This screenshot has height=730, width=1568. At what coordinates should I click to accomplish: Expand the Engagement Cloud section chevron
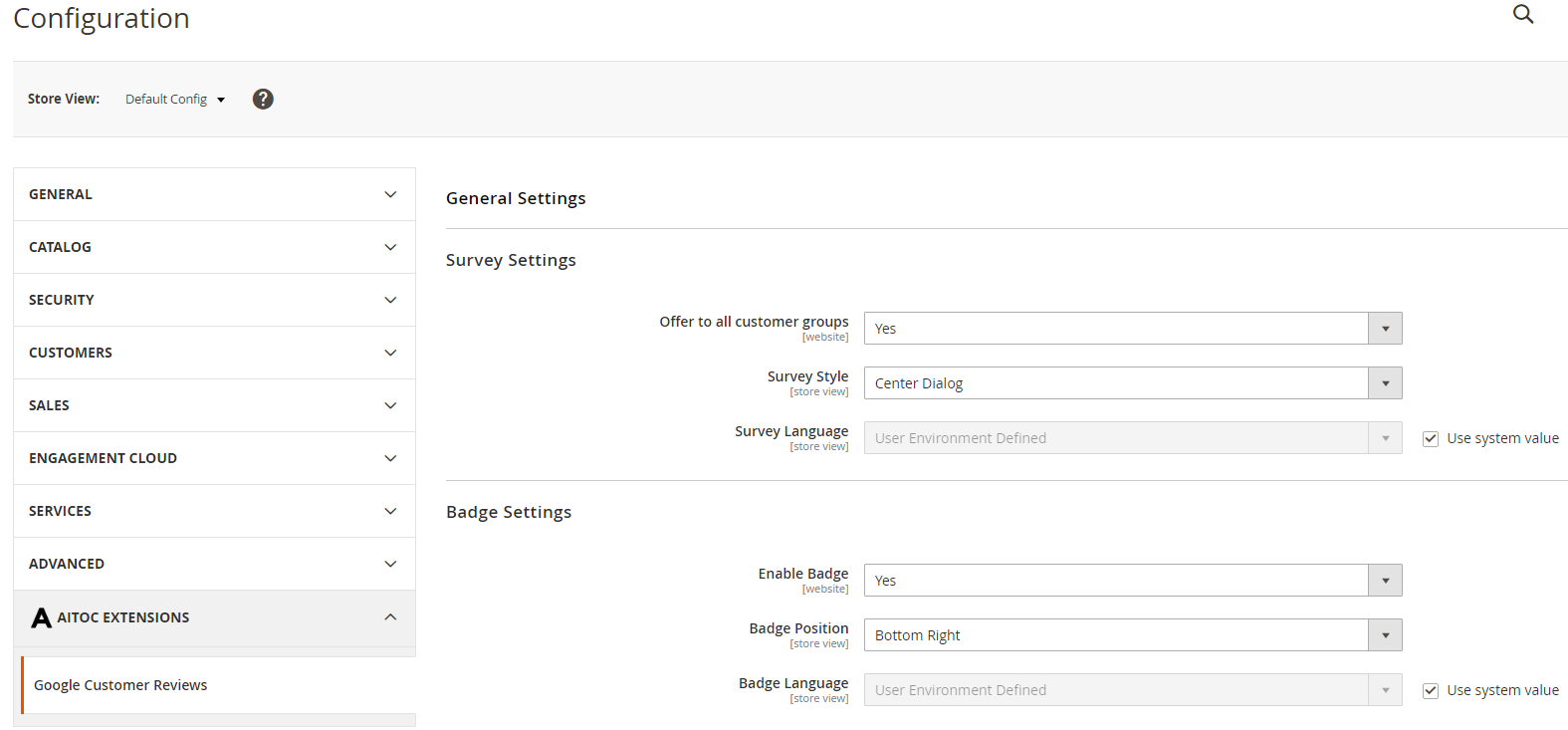tap(390, 458)
